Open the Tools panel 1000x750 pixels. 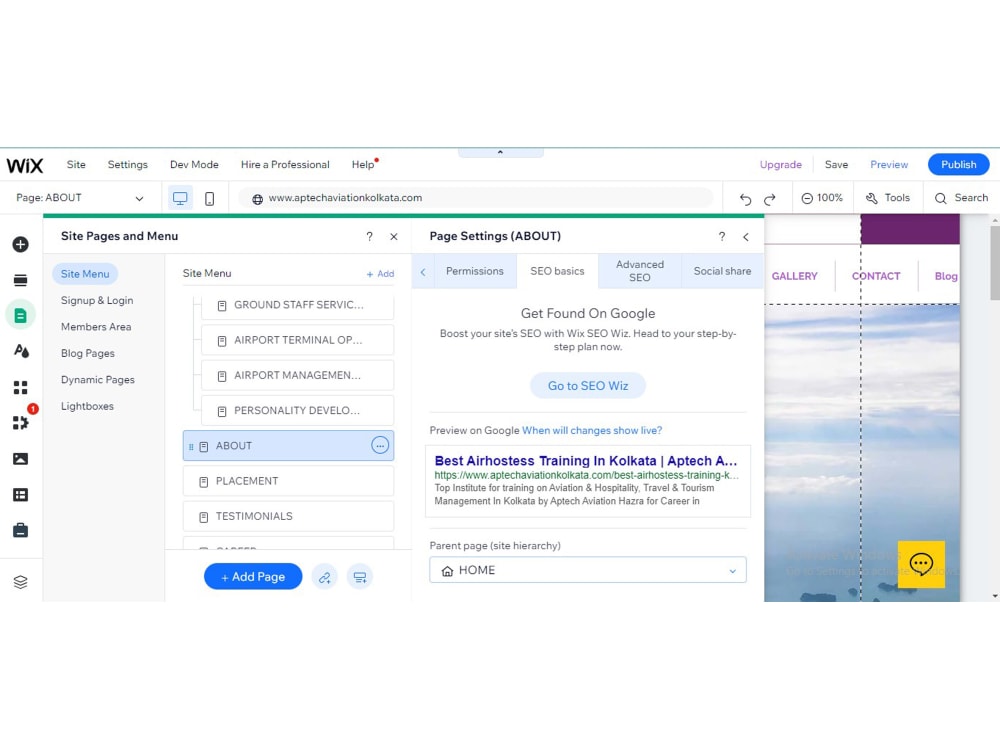pyautogui.click(x=888, y=198)
